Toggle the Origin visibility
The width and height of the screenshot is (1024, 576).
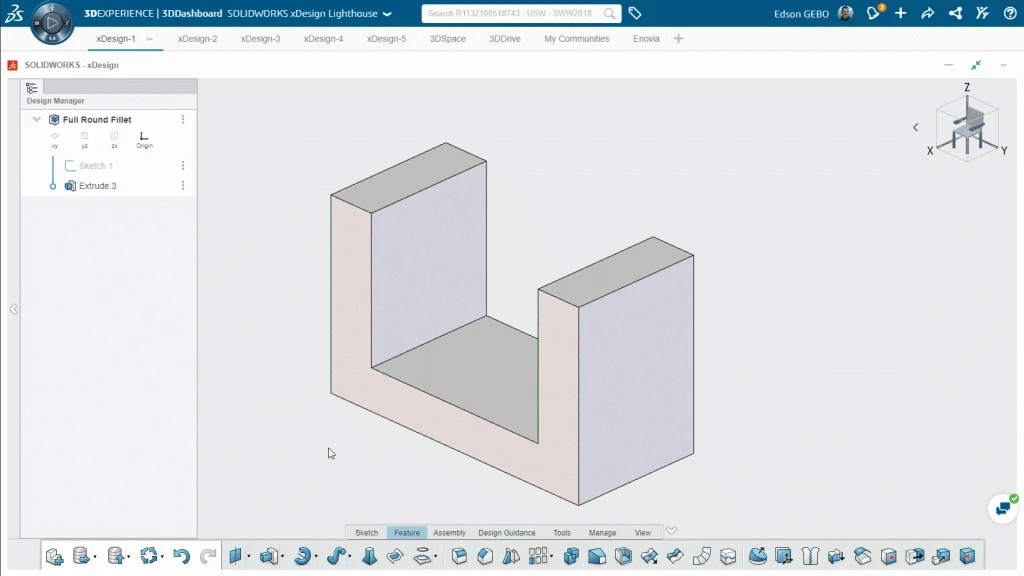(144, 139)
